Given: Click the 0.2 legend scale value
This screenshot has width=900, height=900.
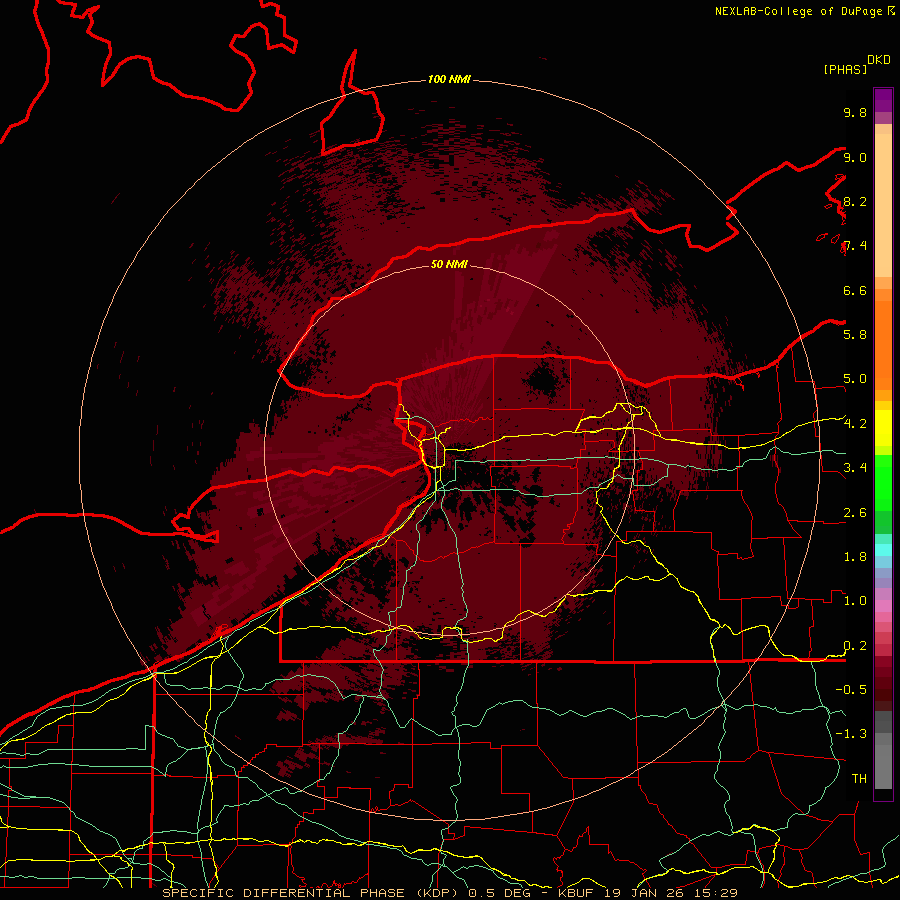Looking at the screenshot, I should 855,646.
